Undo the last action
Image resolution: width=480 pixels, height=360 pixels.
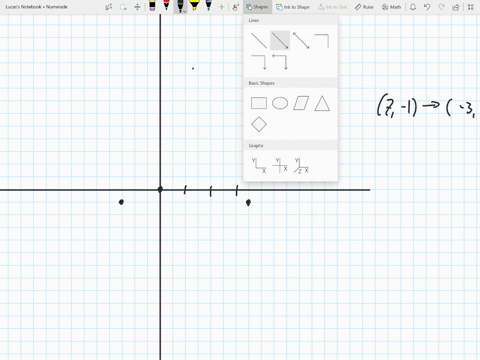pos(427,7)
